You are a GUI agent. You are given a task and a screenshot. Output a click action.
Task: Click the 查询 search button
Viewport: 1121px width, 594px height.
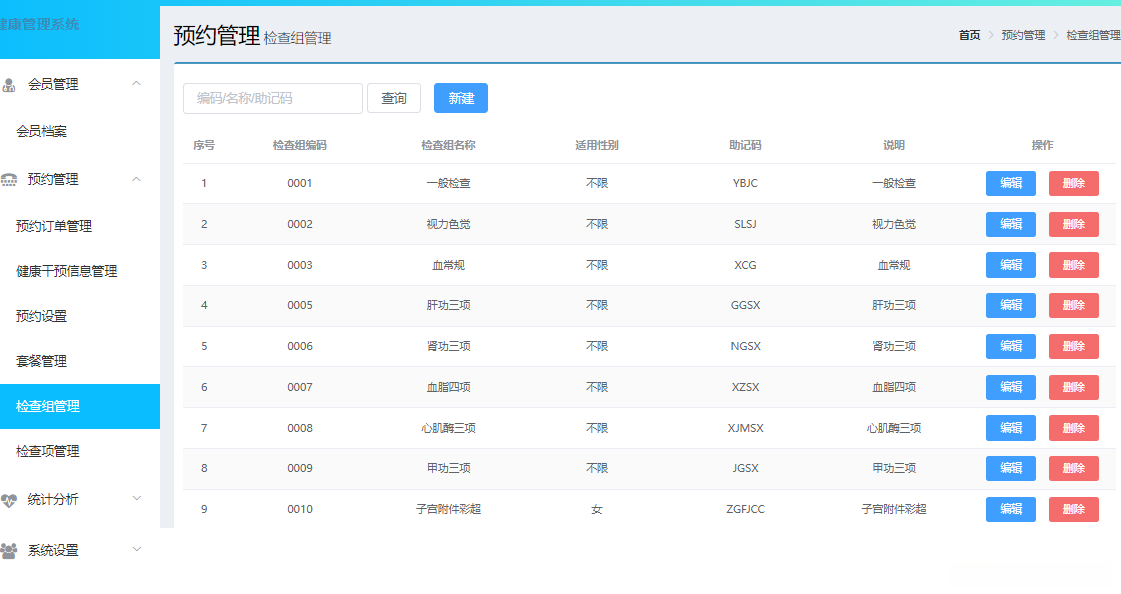pos(394,99)
